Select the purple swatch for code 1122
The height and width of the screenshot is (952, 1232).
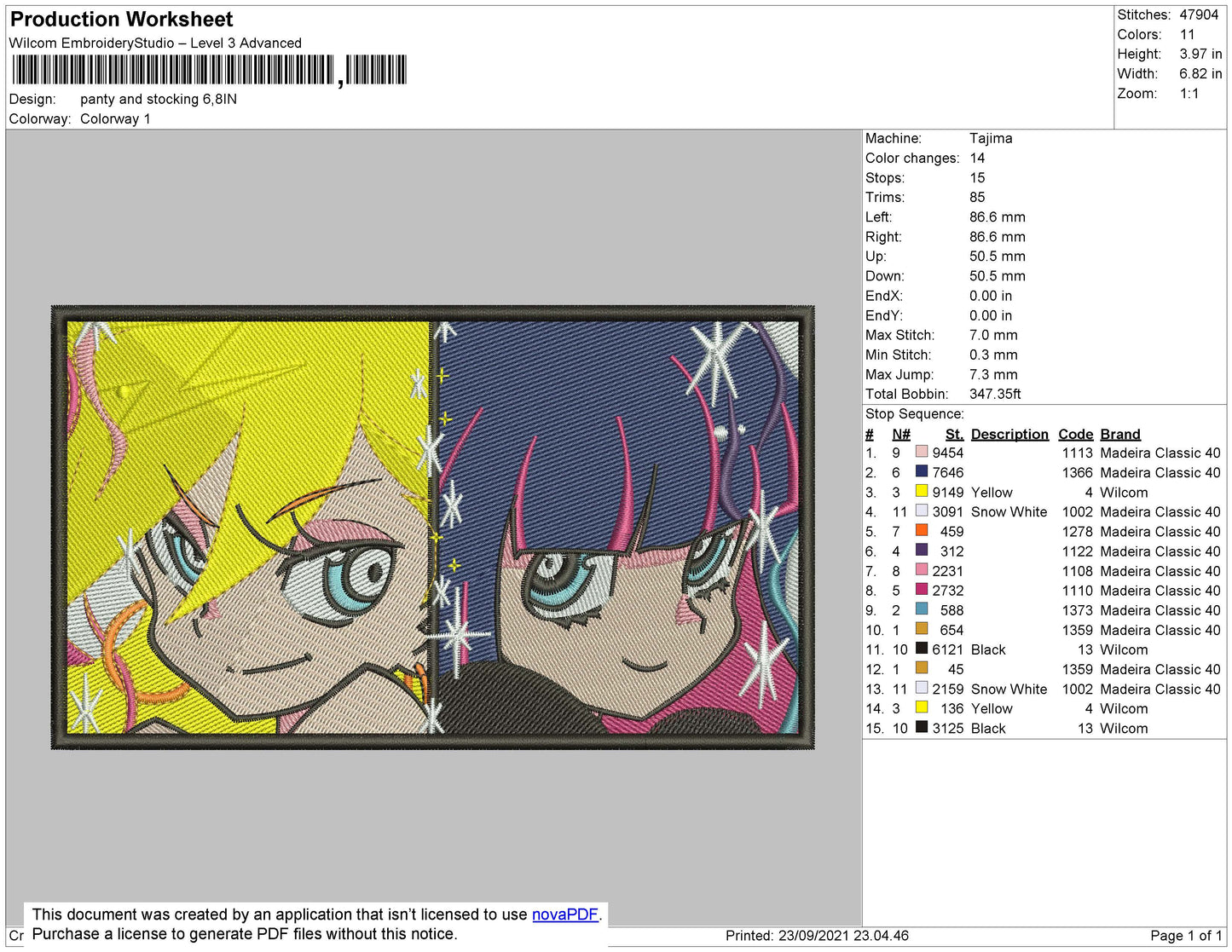(921, 551)
